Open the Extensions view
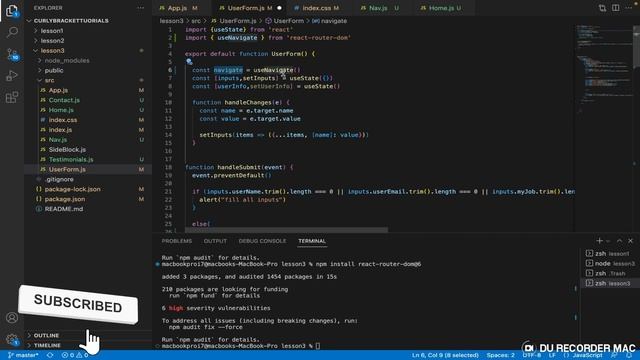This screenshot has width=640, height=360. pos(12,97)
